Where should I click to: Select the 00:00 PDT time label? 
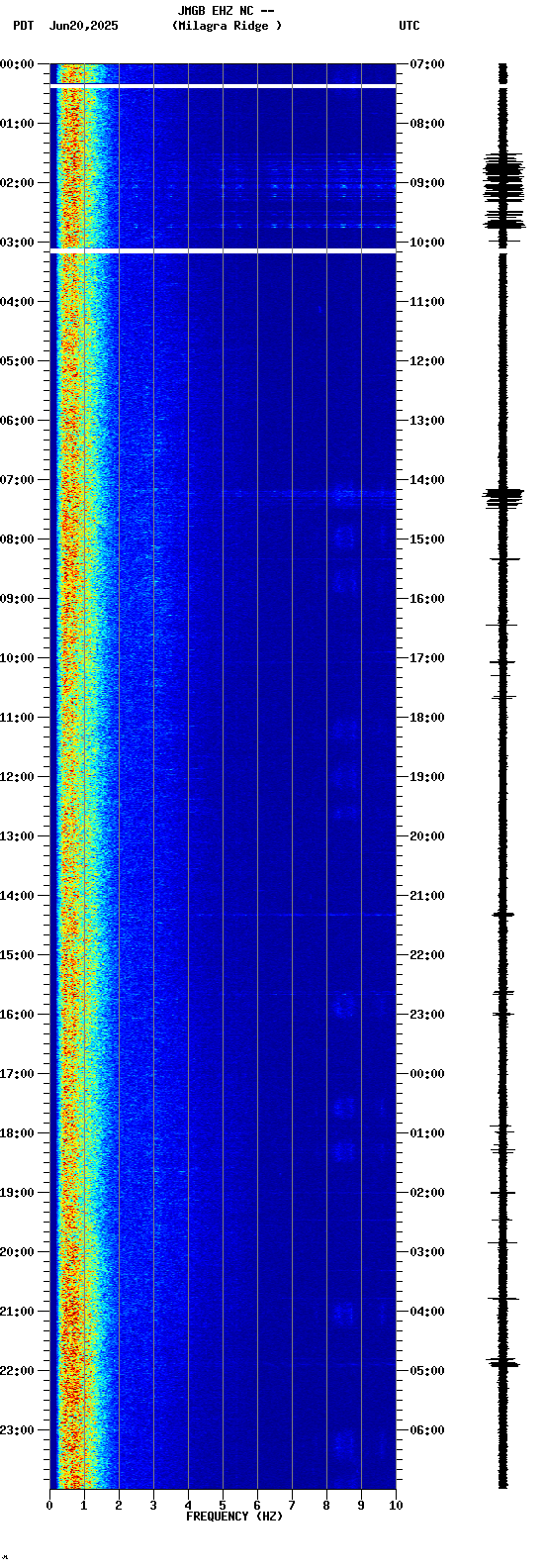(x=17, y=64)
